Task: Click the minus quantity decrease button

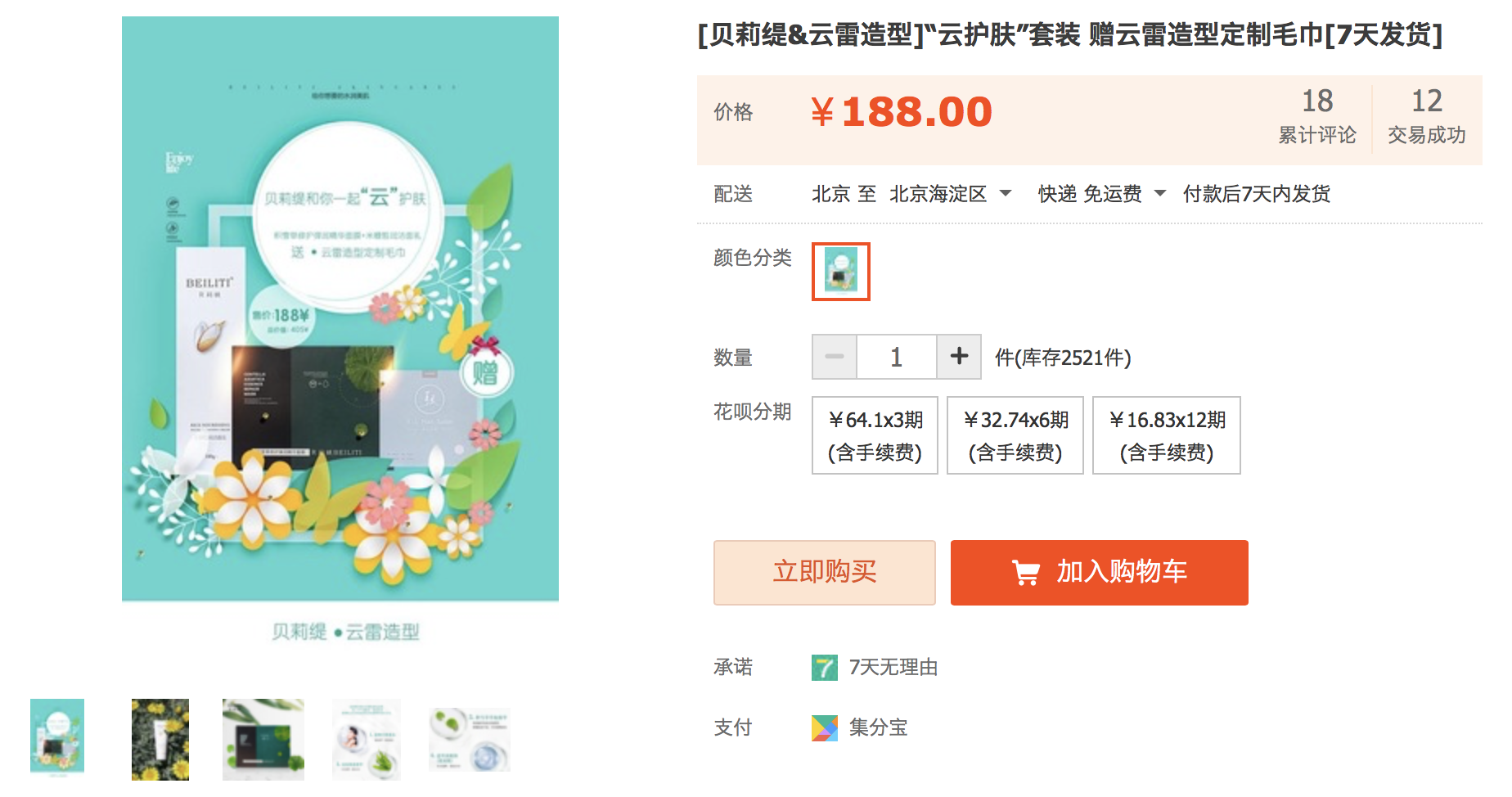Action: tap(834, 357)
